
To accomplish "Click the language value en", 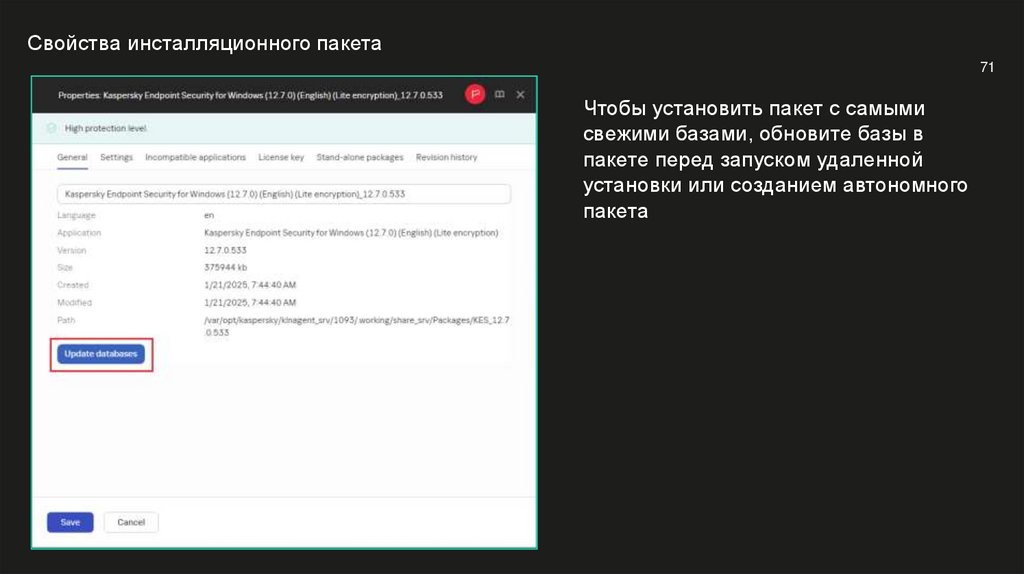I will [x=209, y=215].
